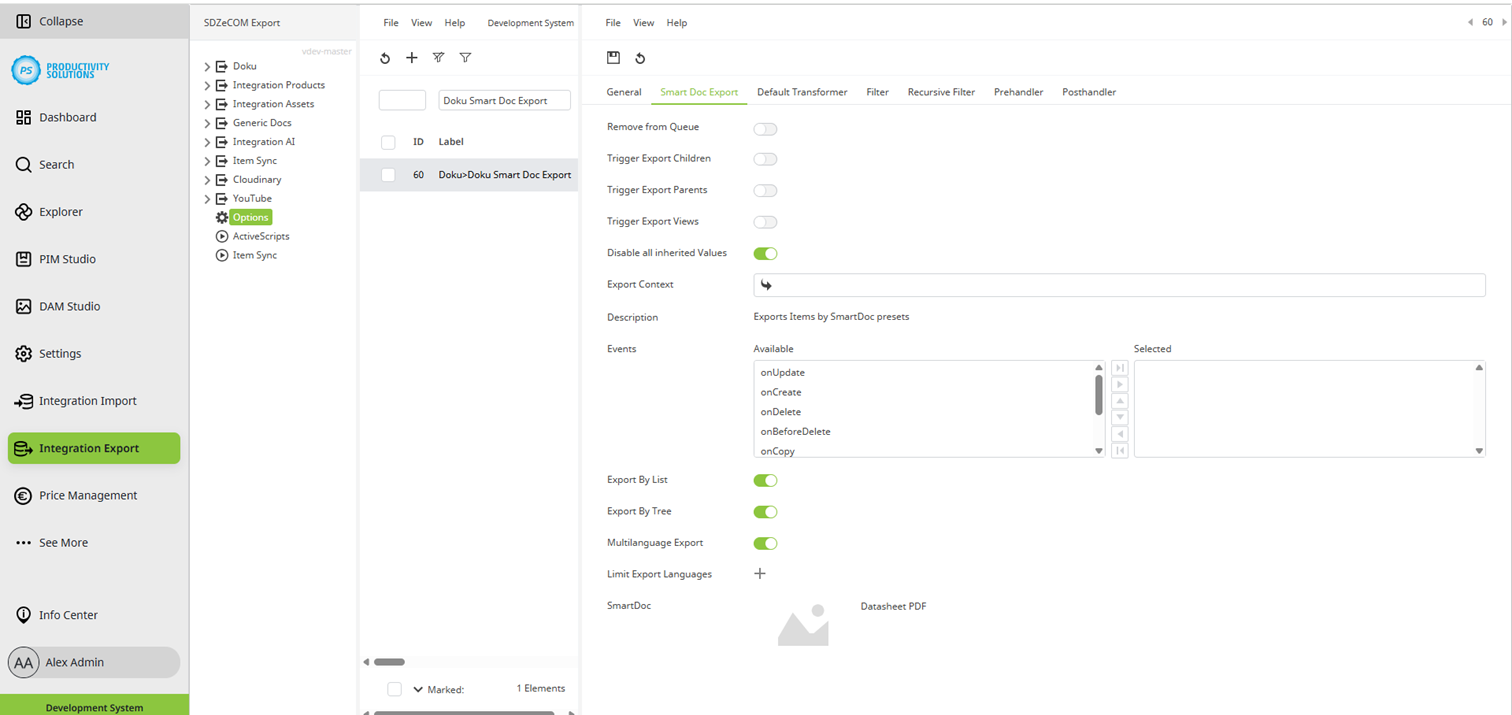Collapse the Marked section at the bottom
1512x715 pixels.
point(417,689)
